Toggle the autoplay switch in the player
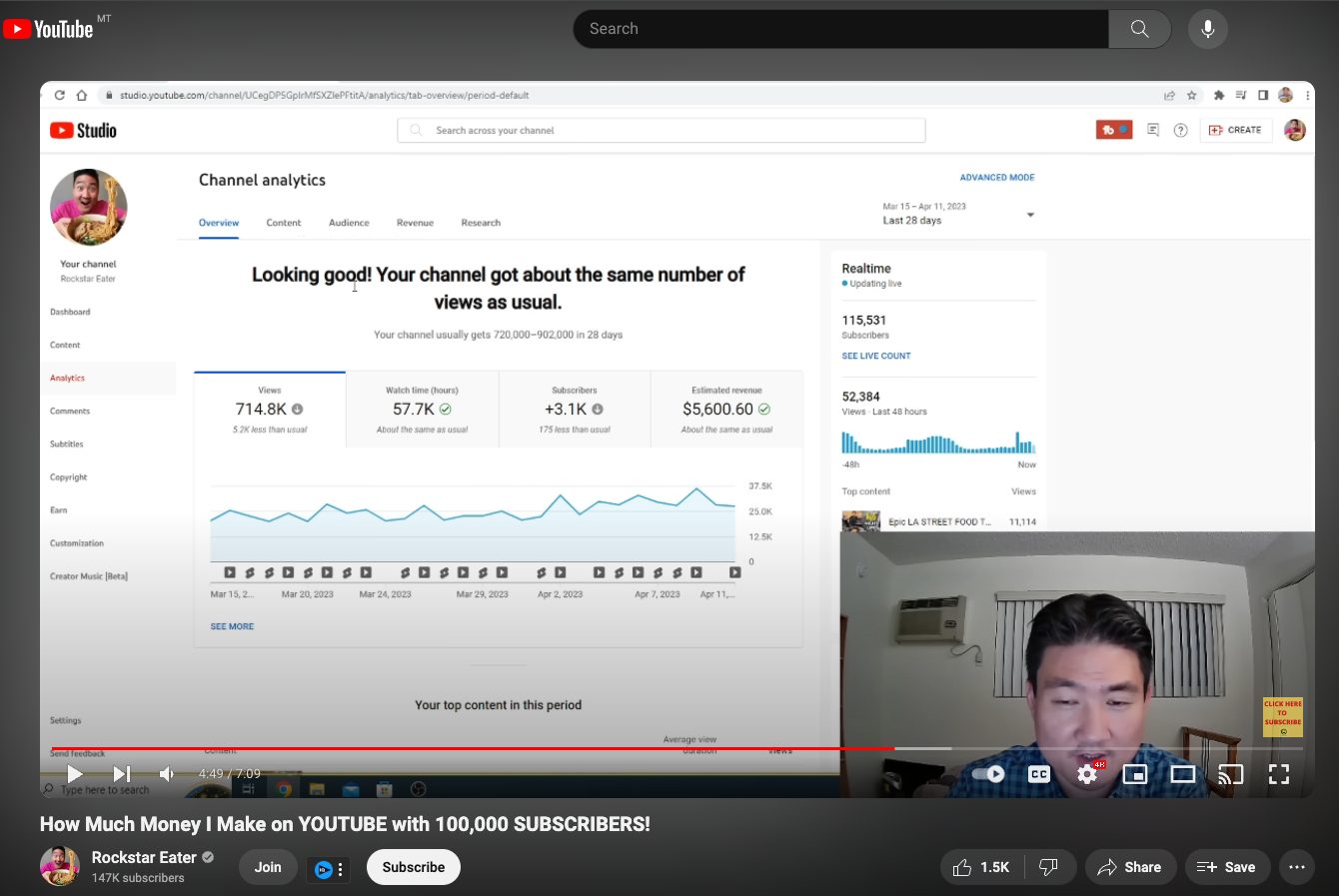This screenshot has width=1339, height=896. click(x=988, y=774)
